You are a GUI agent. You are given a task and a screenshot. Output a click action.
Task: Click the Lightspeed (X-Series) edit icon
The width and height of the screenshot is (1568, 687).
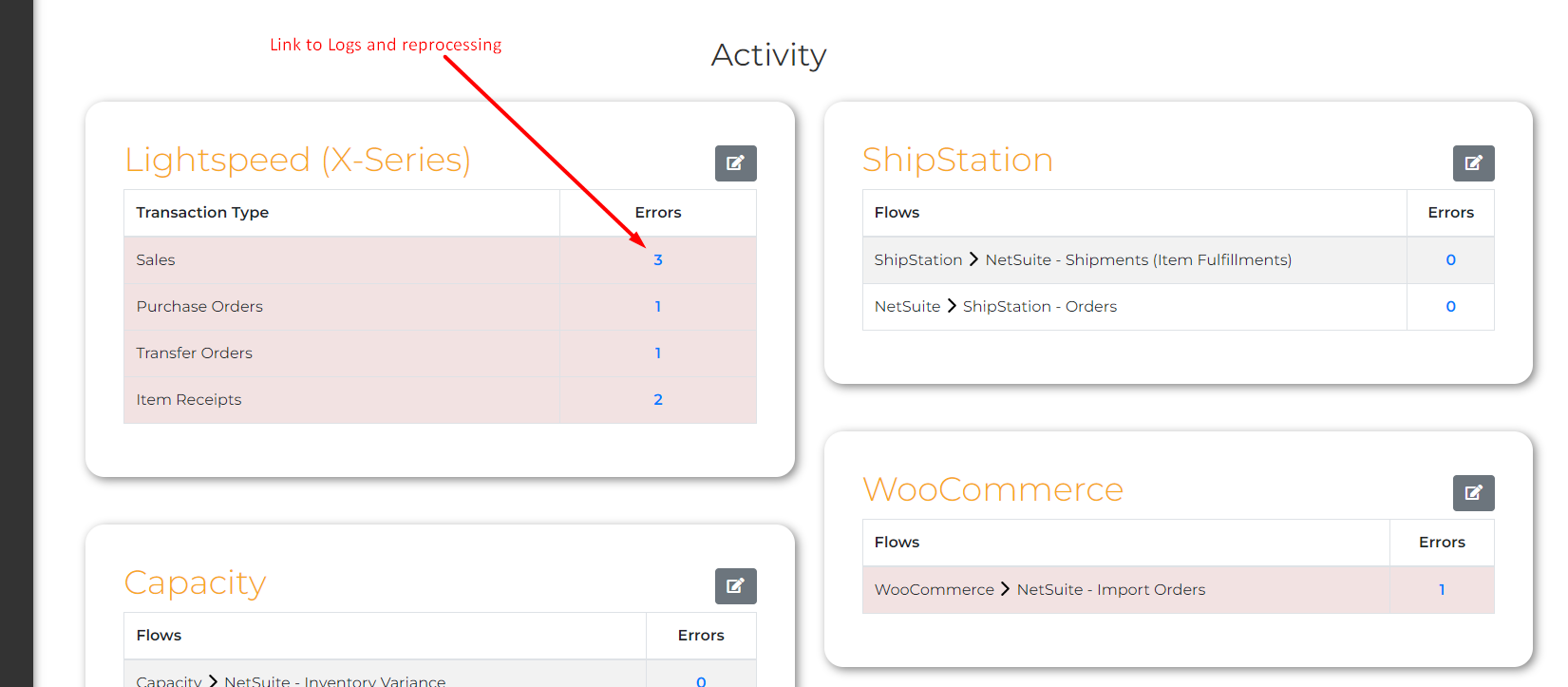point(735,163)
